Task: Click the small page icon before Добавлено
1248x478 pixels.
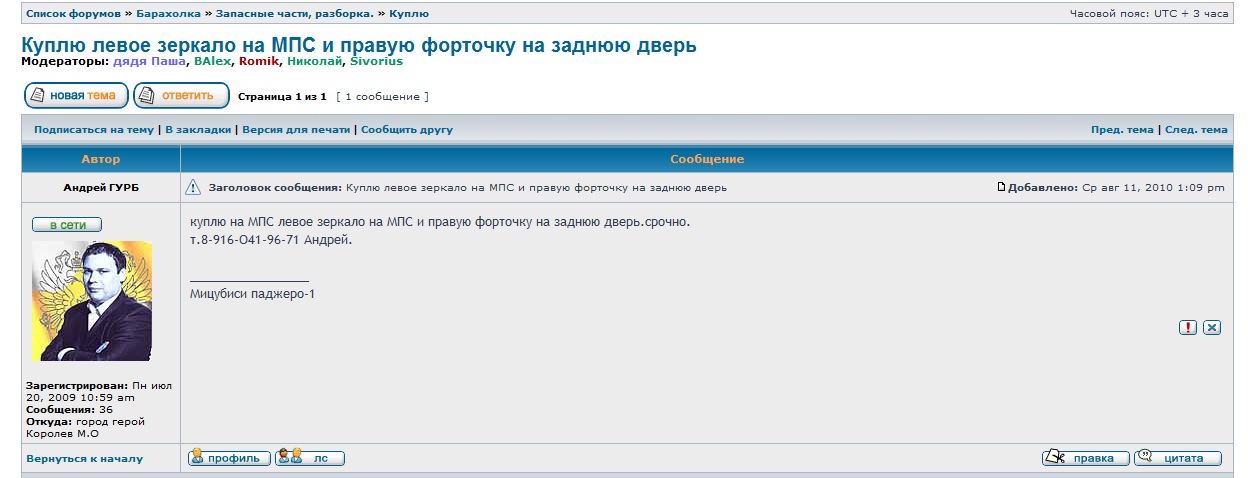Action: click(x=1001, y=187)
